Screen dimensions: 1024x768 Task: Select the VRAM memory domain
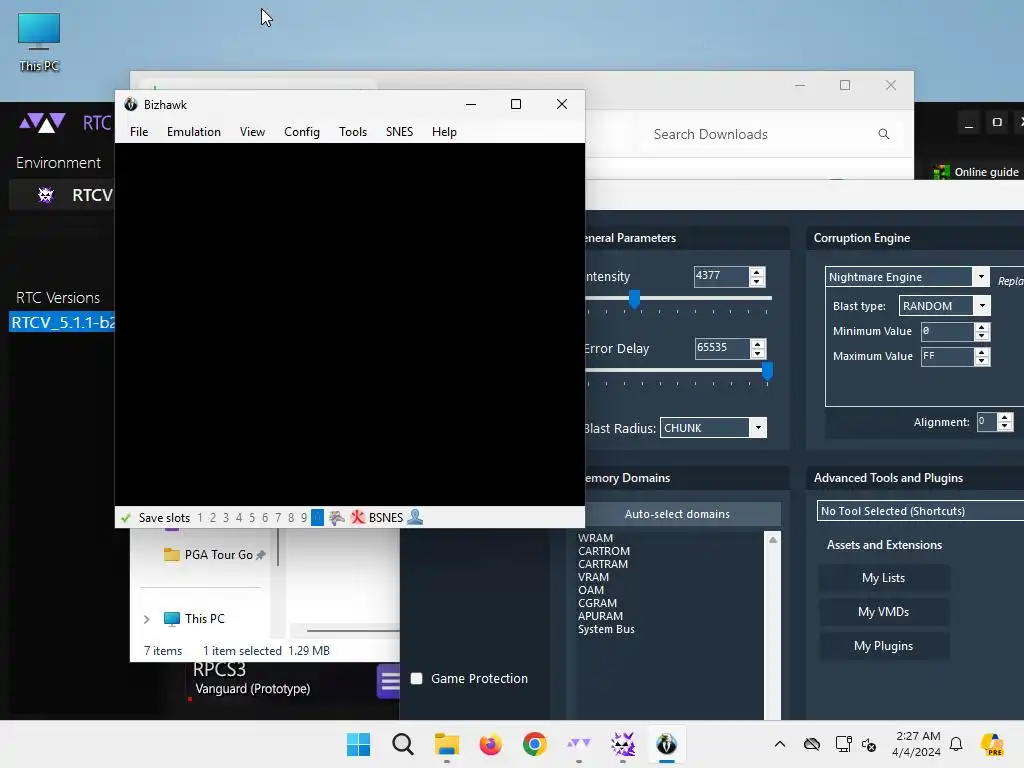593,577
